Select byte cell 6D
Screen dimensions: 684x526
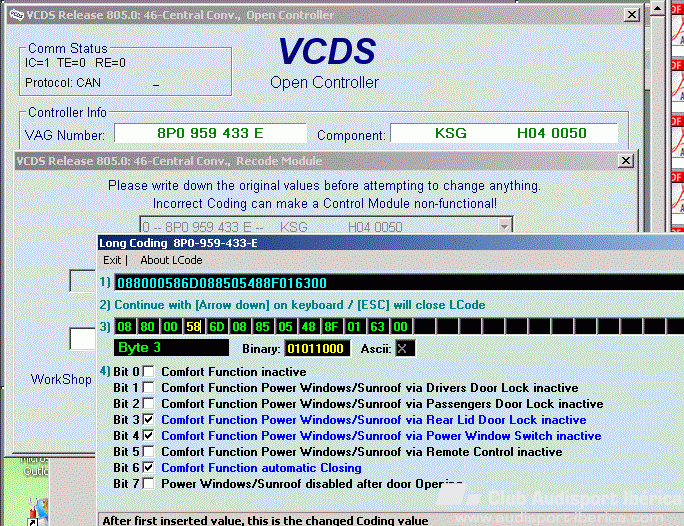point(217,327)
